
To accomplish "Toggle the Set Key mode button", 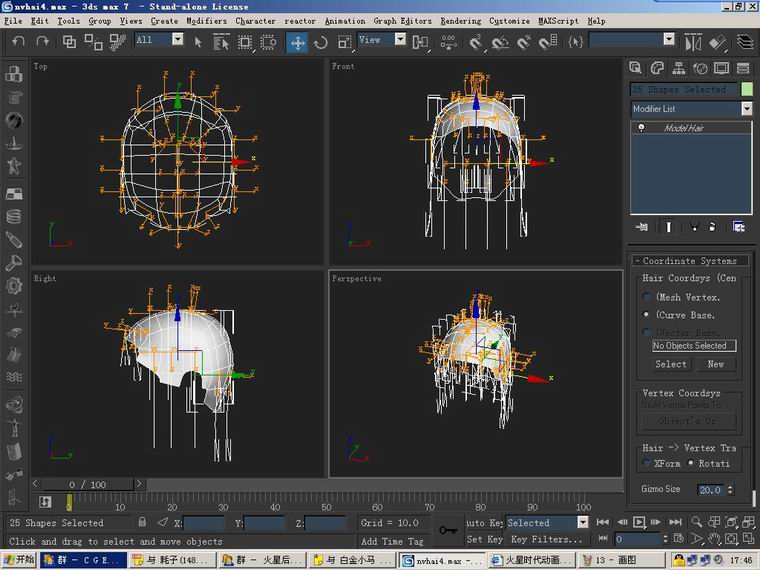I will (x=484, y=539).
